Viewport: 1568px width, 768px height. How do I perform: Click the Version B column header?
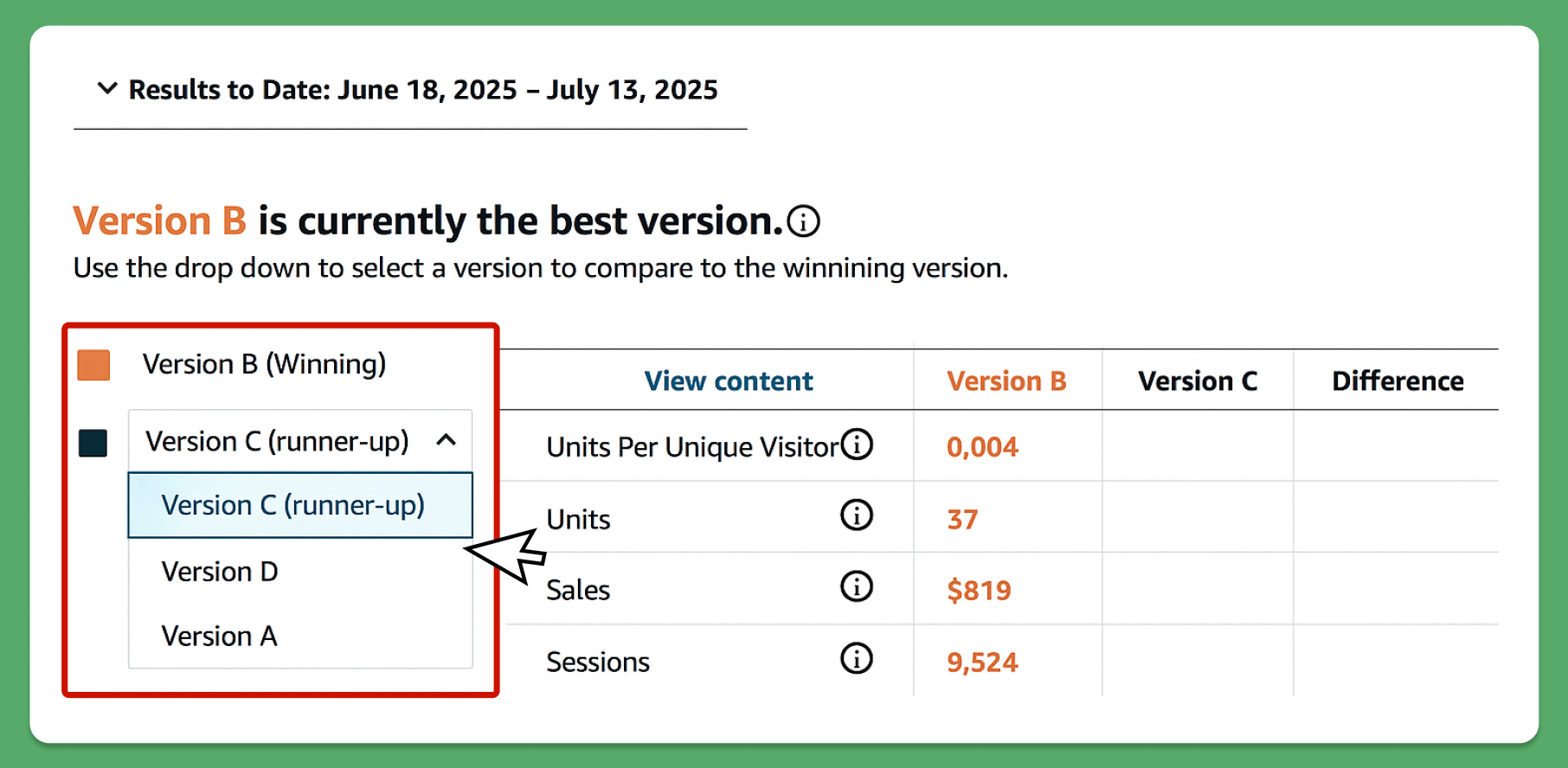coord(1006,381)
